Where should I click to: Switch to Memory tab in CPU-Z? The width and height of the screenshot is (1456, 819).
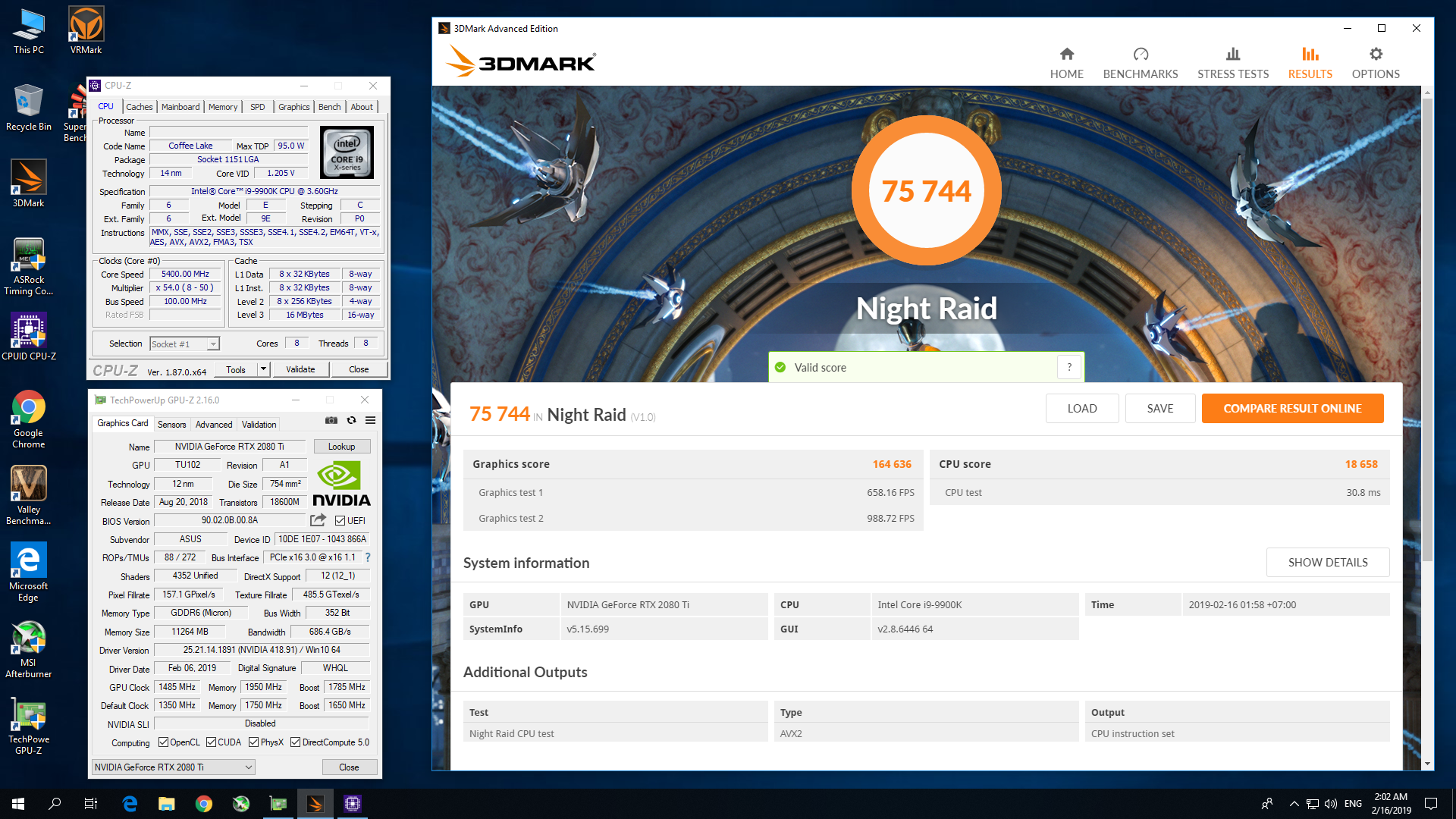click(223, 107)
